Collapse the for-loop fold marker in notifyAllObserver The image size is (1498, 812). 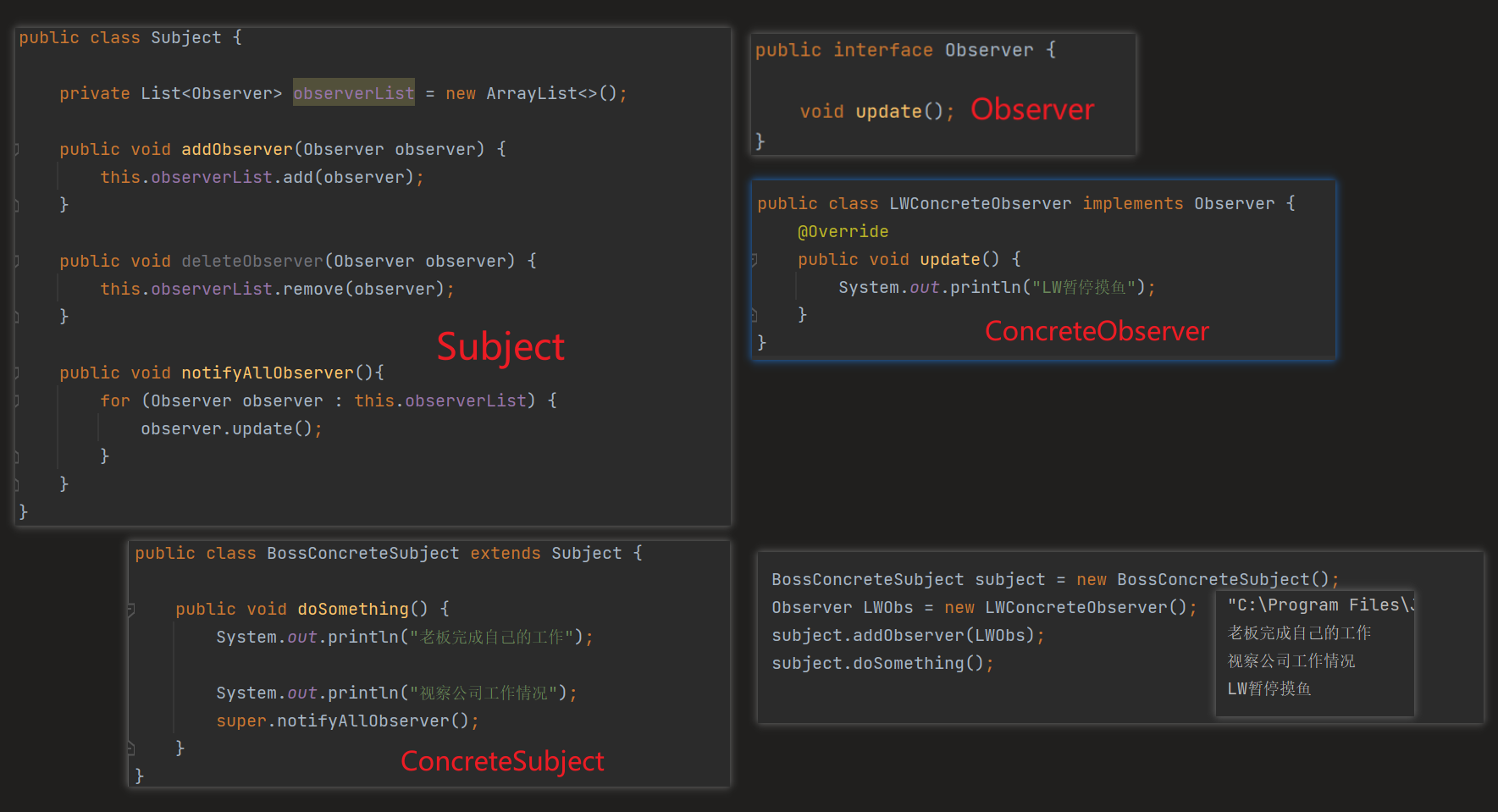[16, 400]
